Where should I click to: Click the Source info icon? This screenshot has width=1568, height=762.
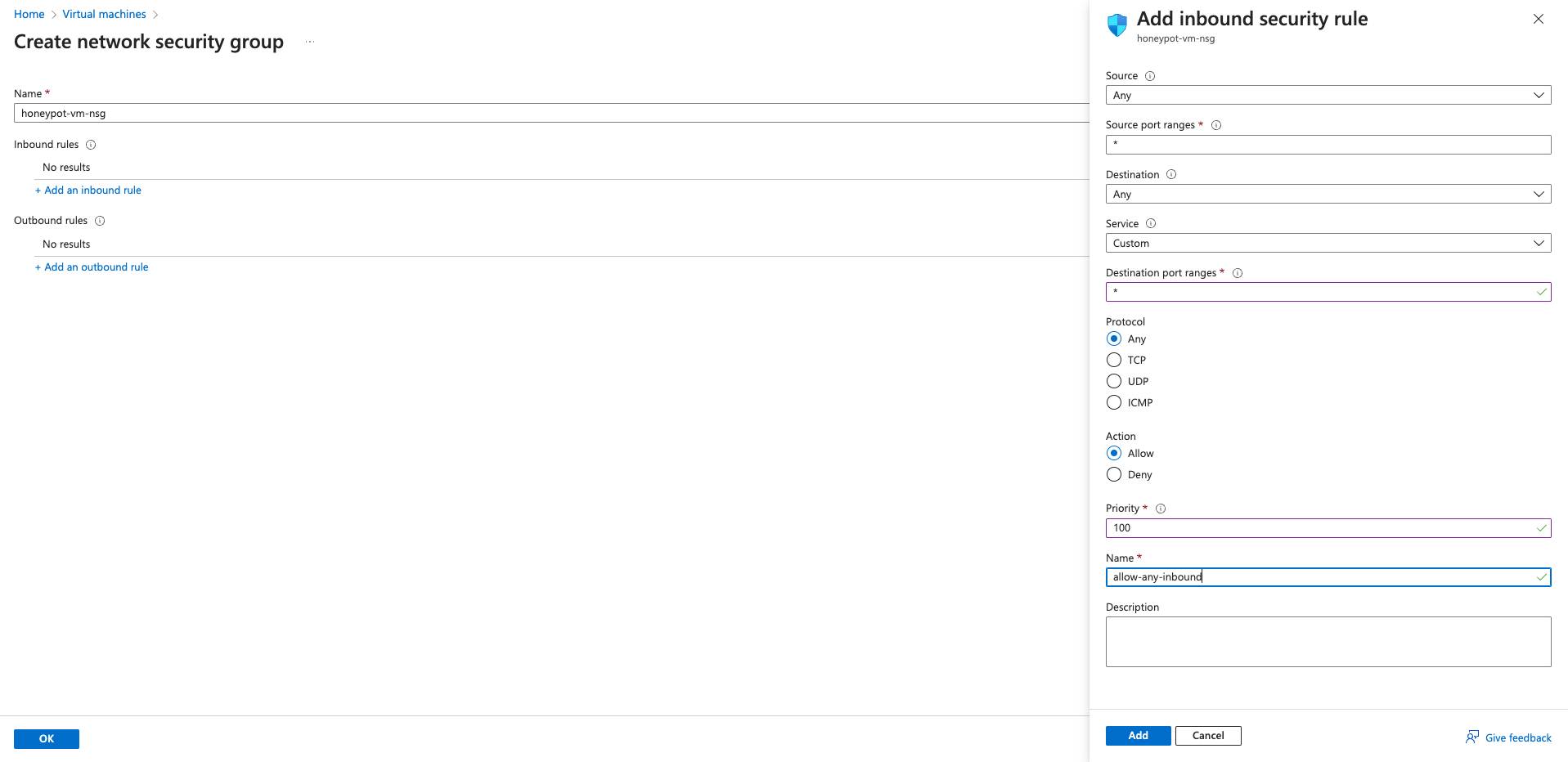[x=1150, y=76]
